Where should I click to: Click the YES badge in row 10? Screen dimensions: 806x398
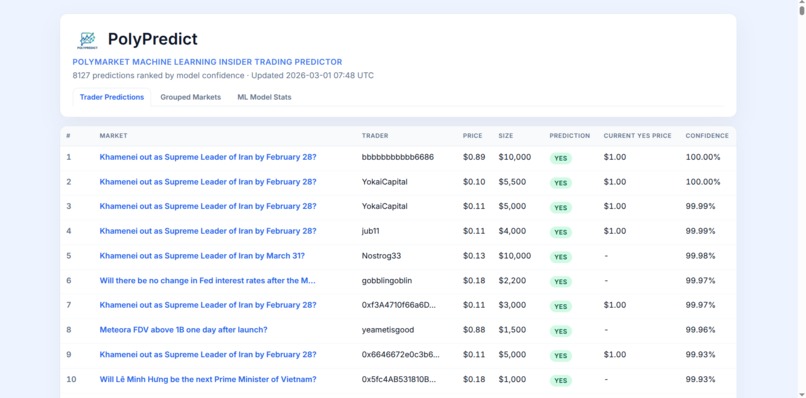coord(560,380)
